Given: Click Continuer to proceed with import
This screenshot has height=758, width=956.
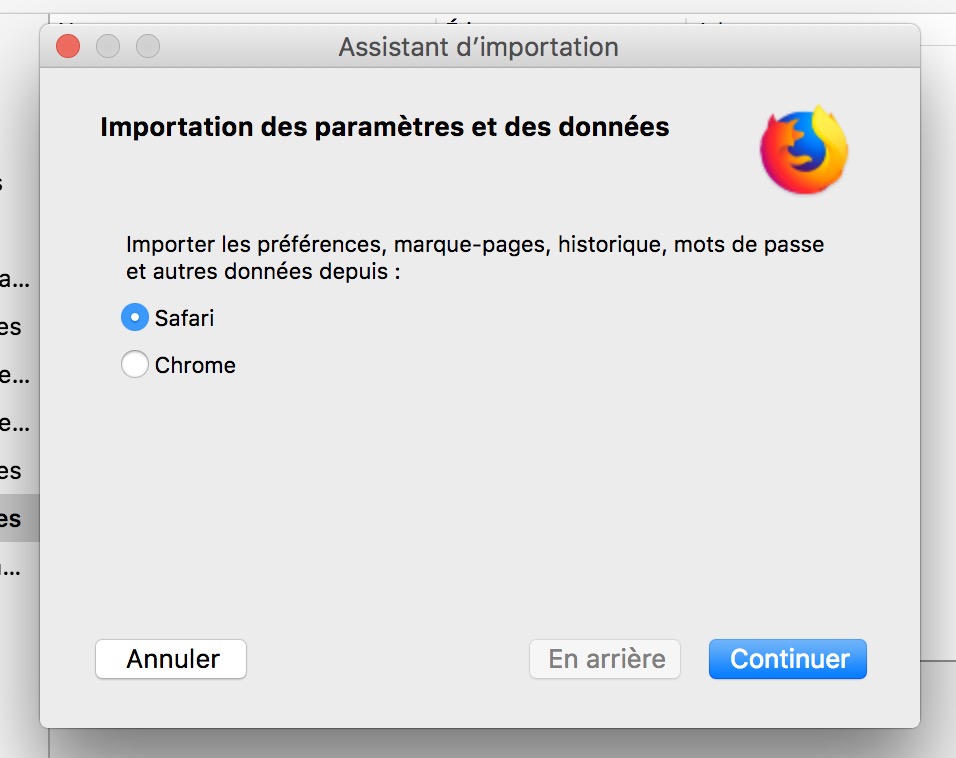Looking at the screenshot, I should coord(788,659).
